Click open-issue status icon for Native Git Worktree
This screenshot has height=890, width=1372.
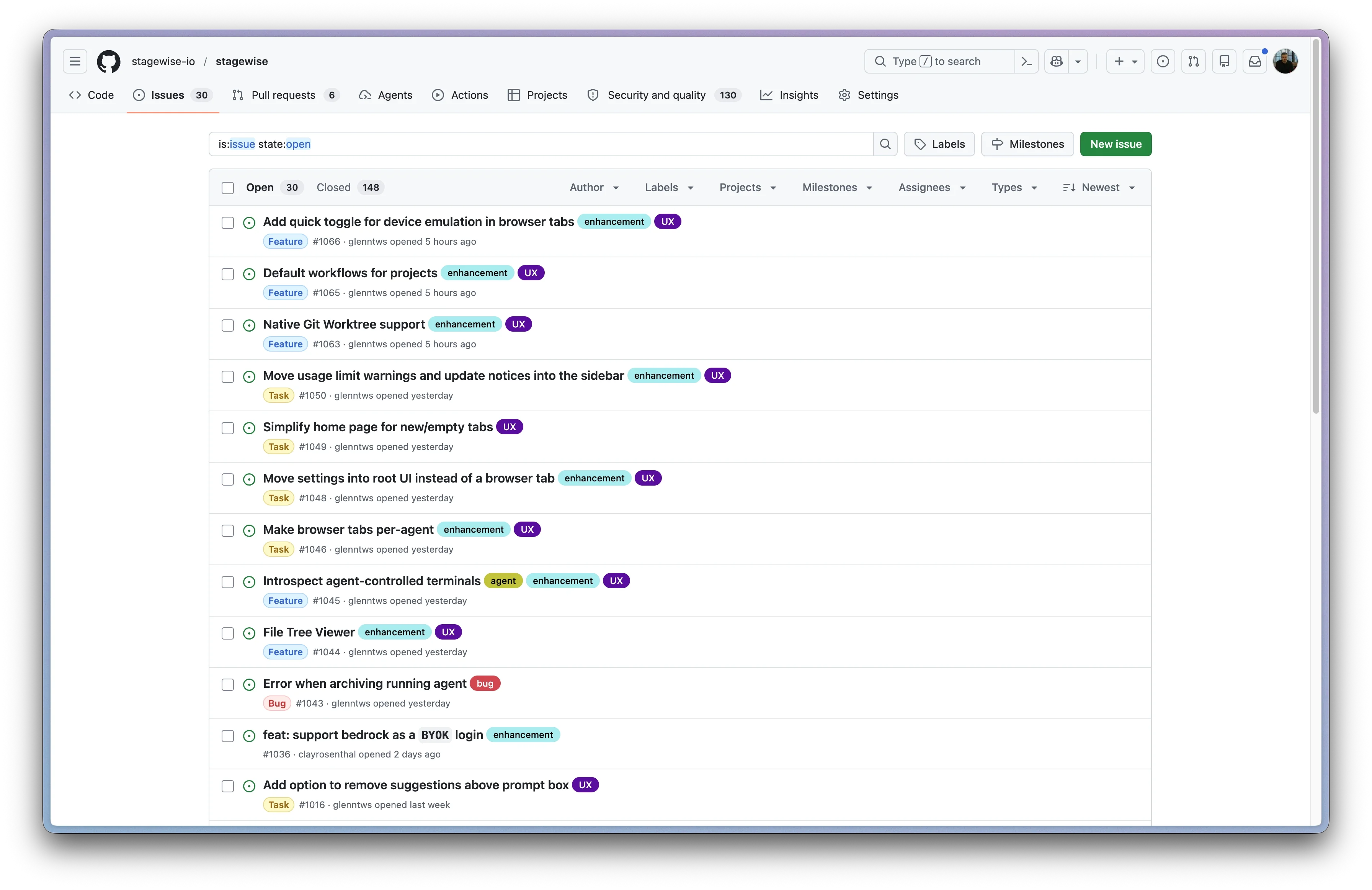[249, 325]
